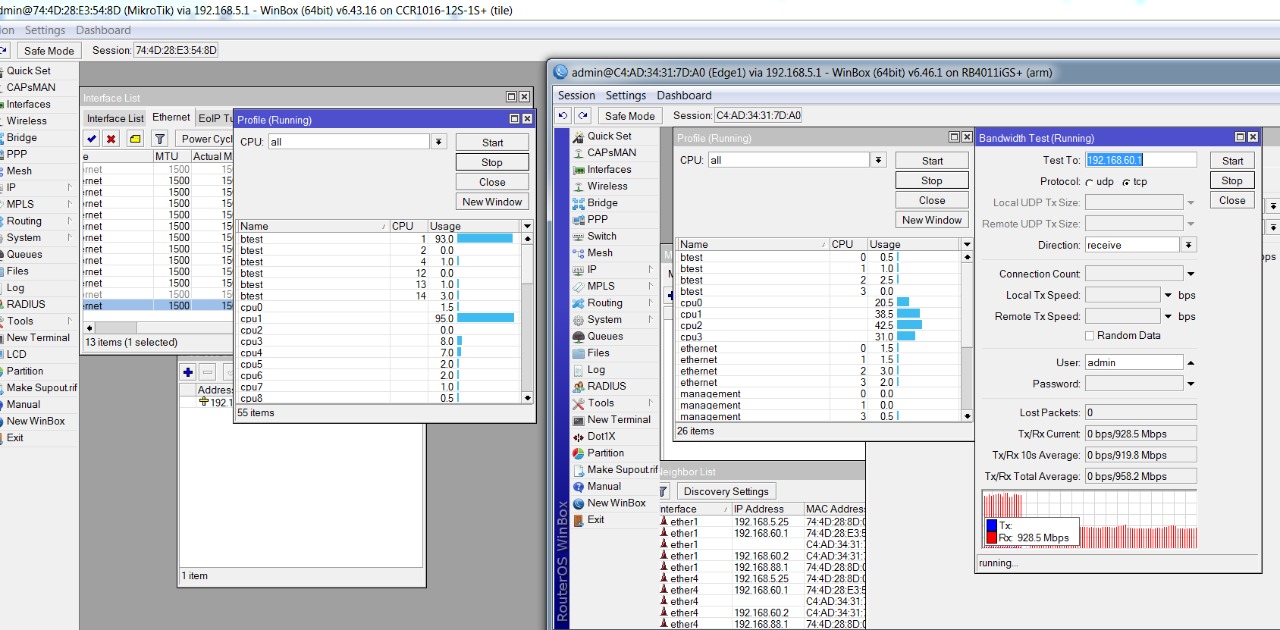
Task: Collapse the User field arrow
Action: coord(1190,363)
